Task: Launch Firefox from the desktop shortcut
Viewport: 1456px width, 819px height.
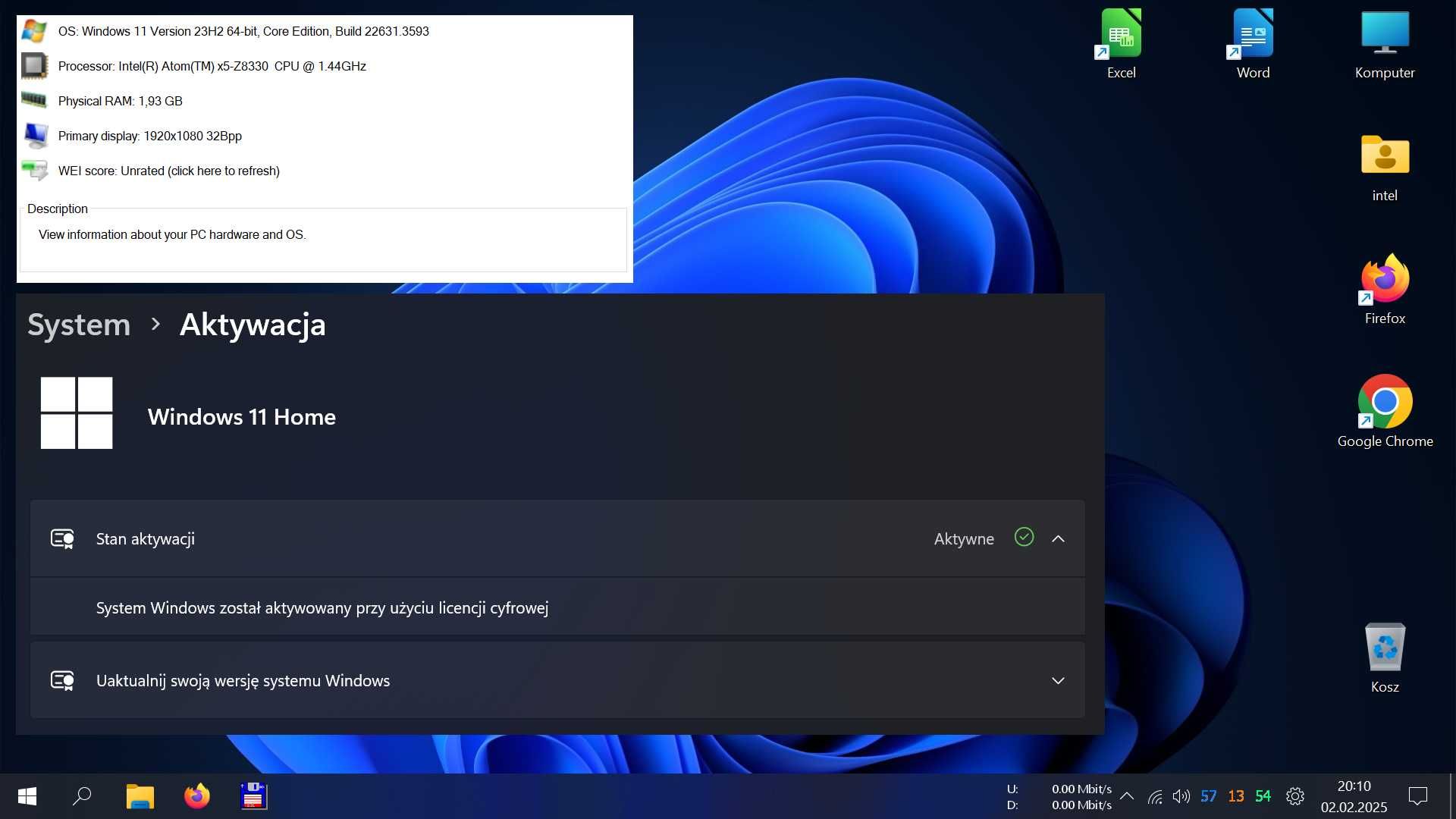Action: tap(1385, 290)
